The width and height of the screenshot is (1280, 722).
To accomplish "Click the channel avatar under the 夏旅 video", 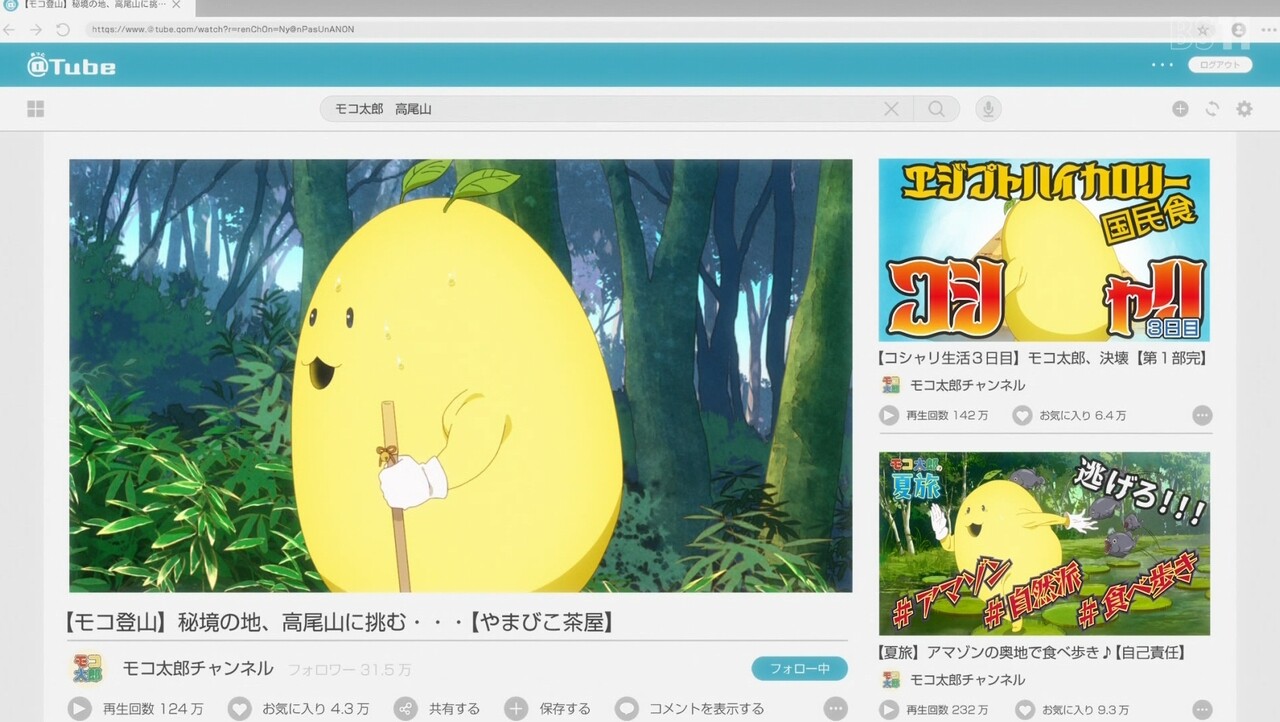I will pos(891,680).
